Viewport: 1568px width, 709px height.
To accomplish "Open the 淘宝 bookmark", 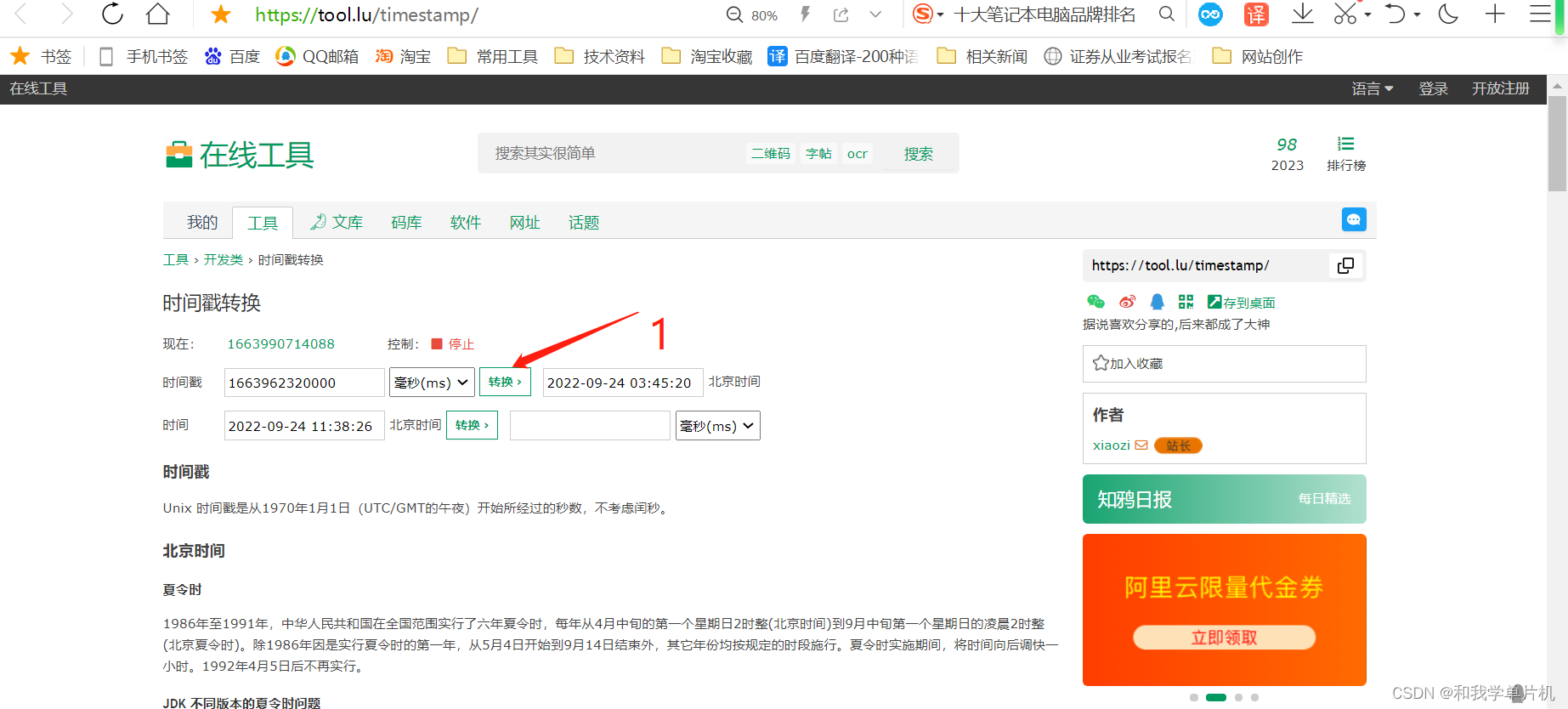I will pyautogui.click(x=404, y=56).
